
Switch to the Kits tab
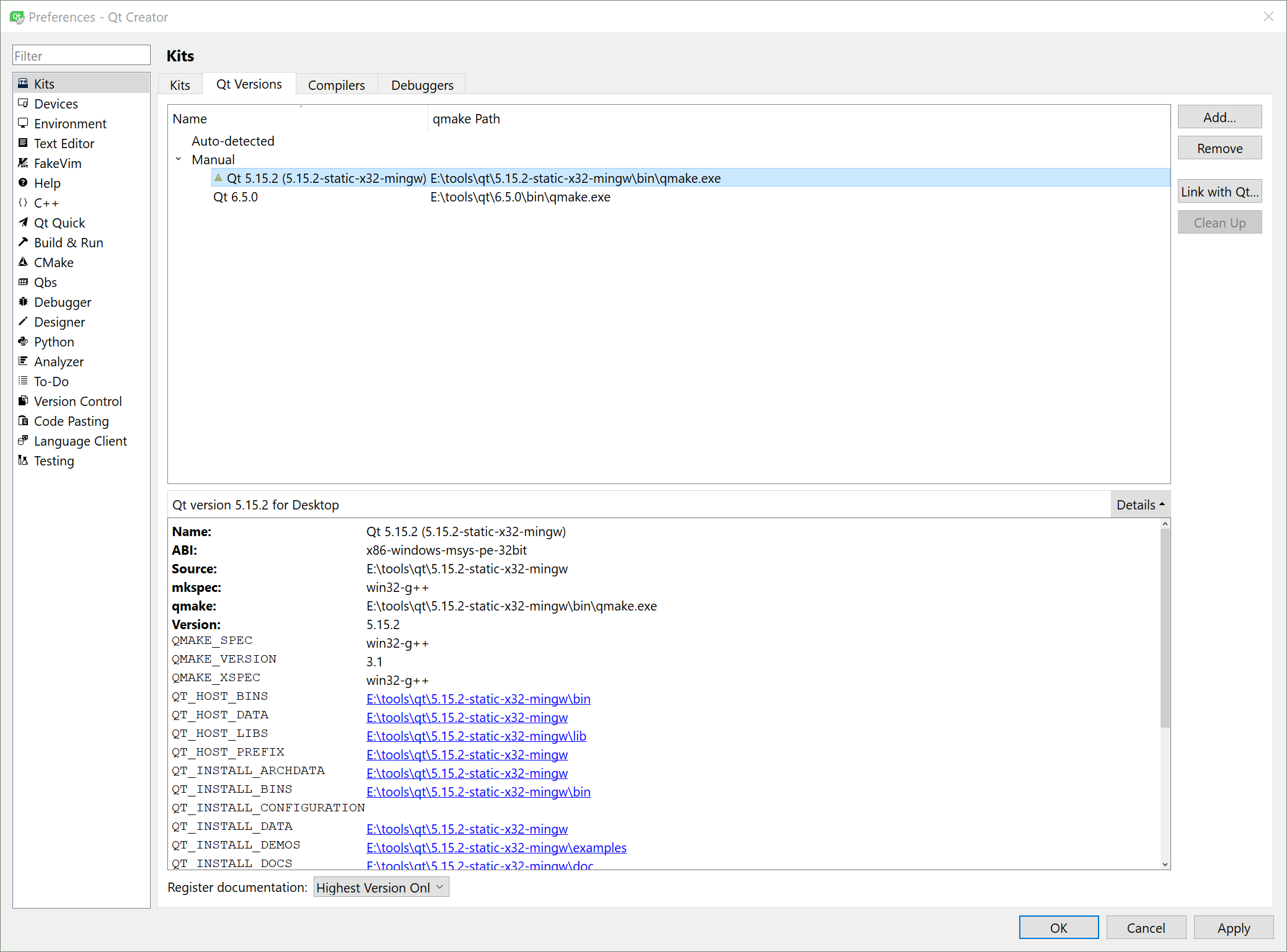point(180,85)
